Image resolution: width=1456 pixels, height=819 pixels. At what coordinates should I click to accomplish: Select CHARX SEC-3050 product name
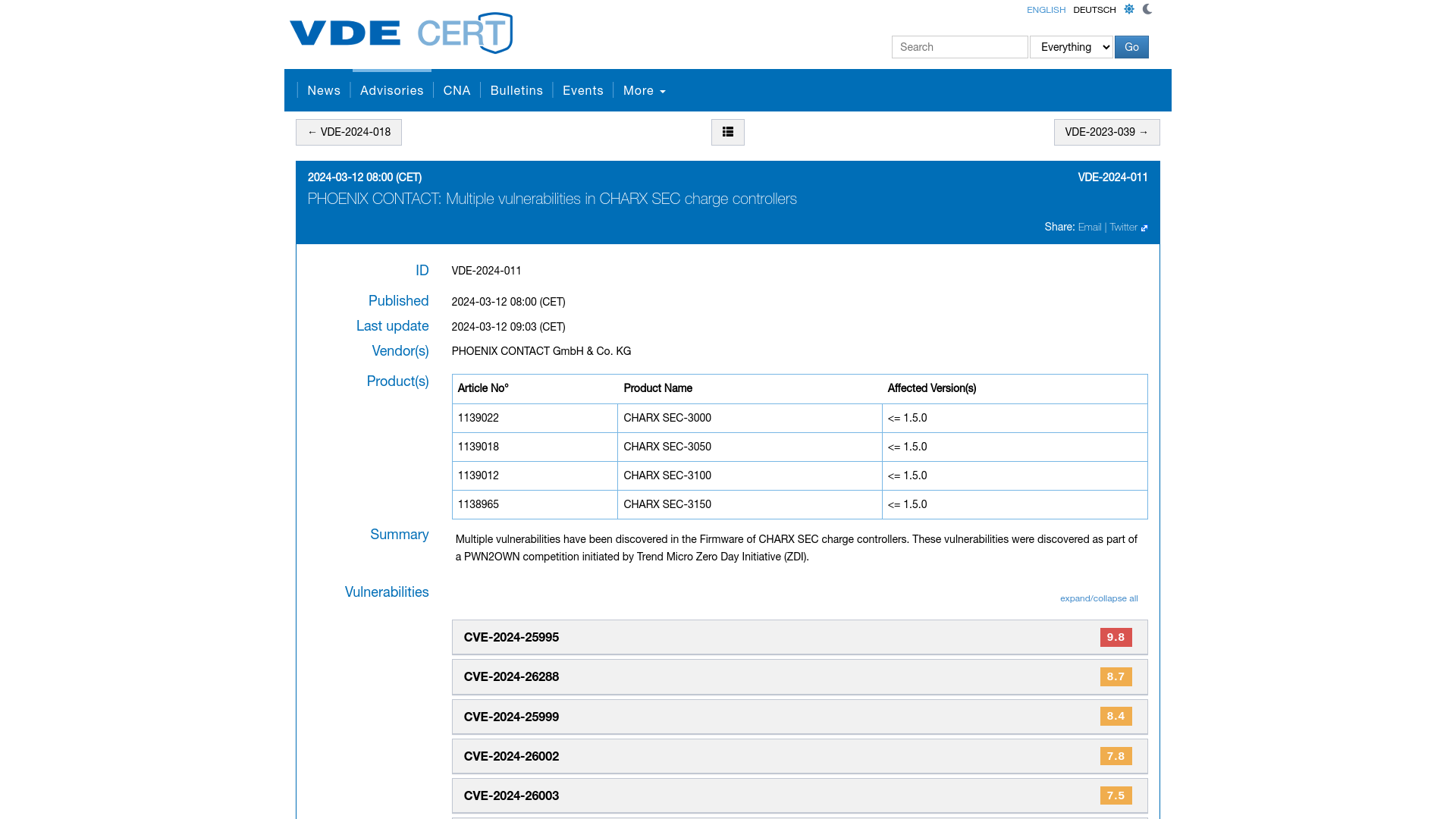click(667, 447)
